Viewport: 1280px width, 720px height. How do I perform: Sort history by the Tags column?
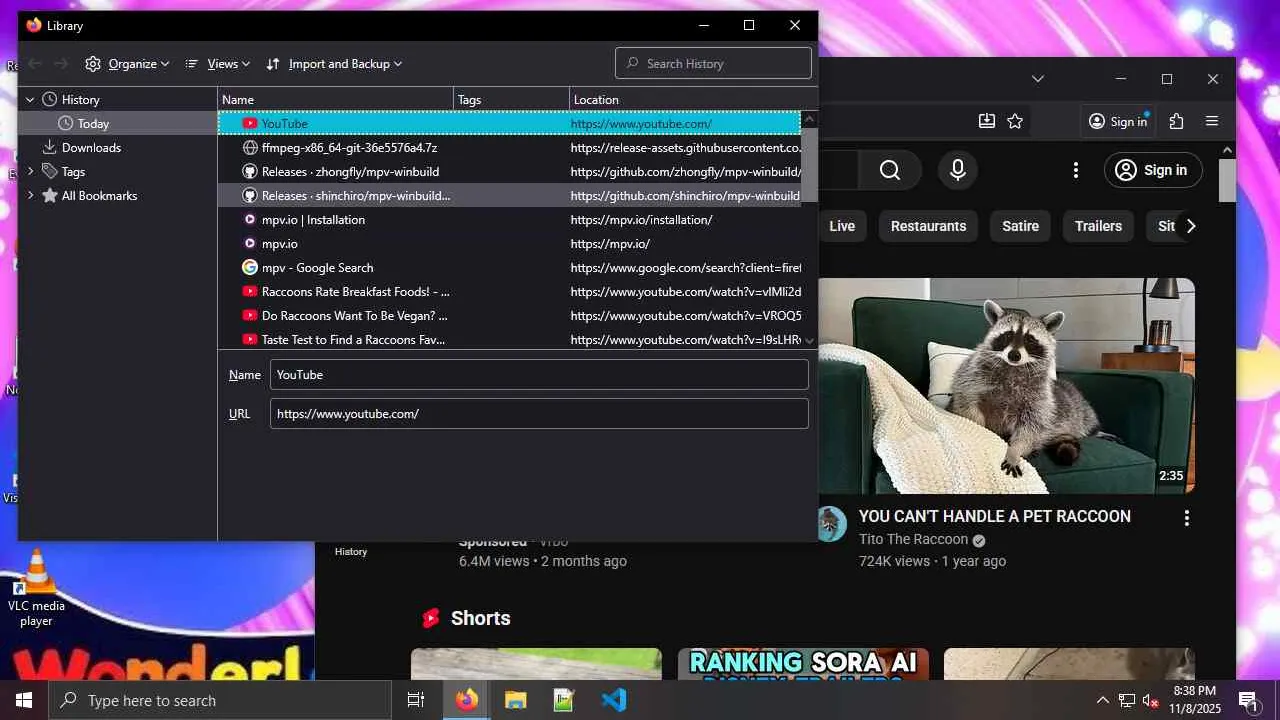511,100
